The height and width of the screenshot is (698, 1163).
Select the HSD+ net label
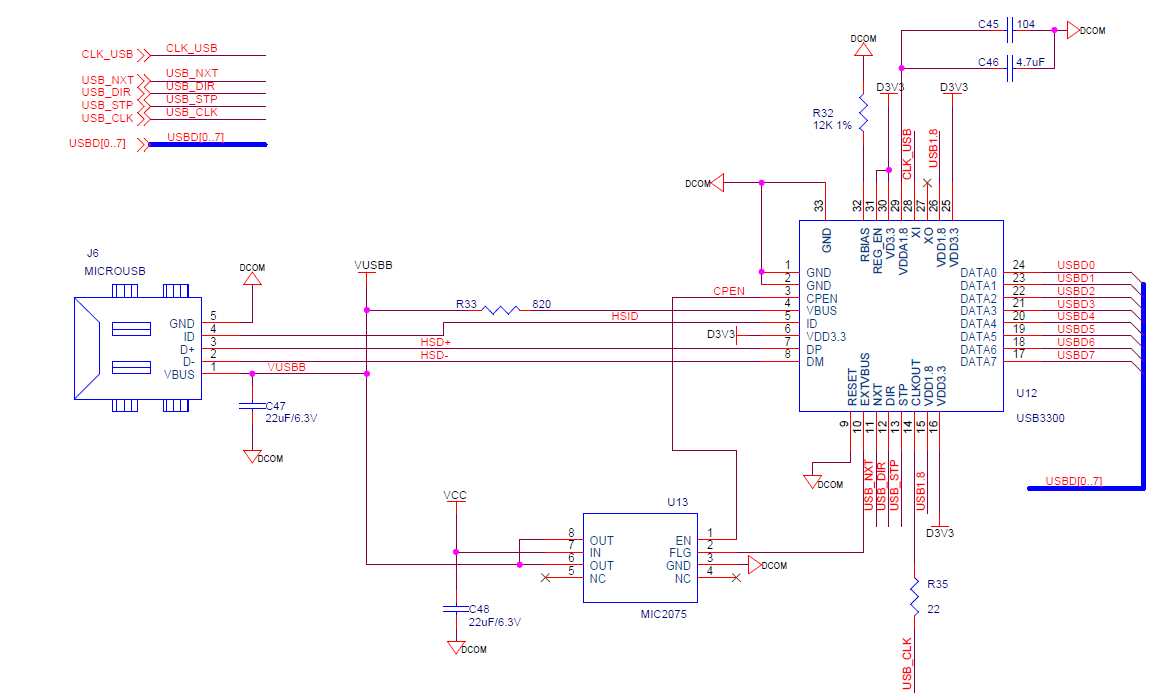point(435,343)
